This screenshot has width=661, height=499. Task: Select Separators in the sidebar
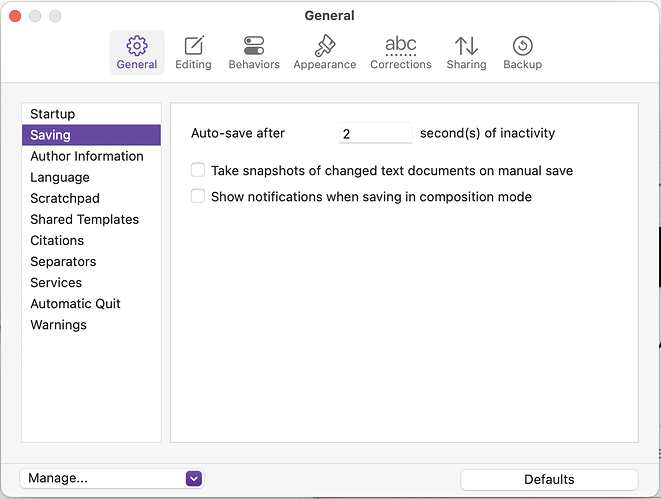pyautogui.click(x=91, y=261)
